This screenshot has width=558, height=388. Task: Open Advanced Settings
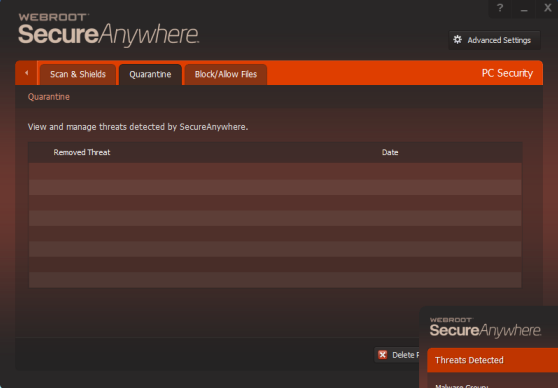[494, 40]
